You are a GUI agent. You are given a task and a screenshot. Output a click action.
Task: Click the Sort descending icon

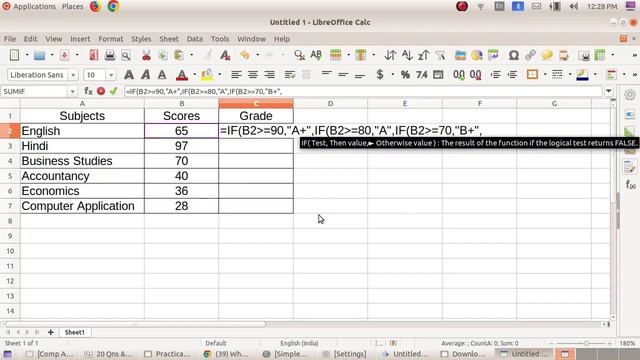423,55
